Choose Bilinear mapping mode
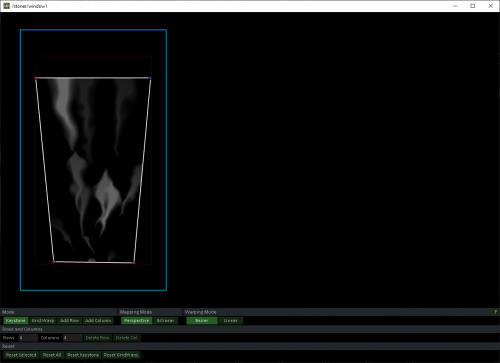 click(x=166, y=321)
